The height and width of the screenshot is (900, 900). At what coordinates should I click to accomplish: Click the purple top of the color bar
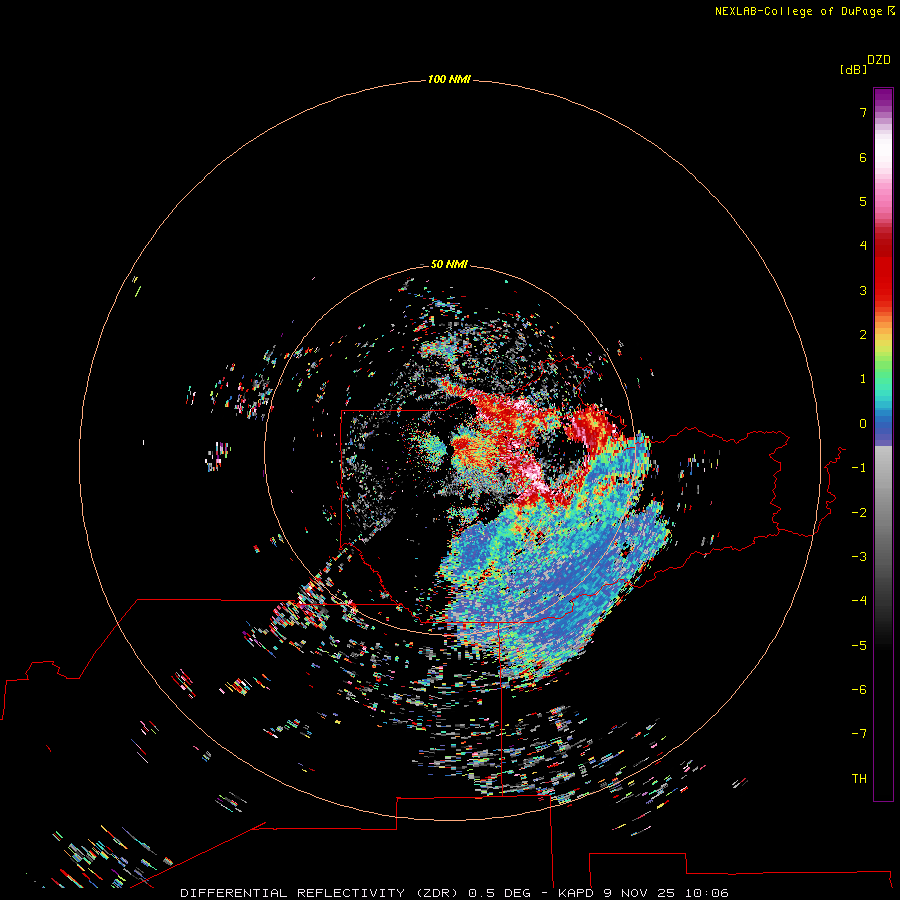[x=883, y=98]
